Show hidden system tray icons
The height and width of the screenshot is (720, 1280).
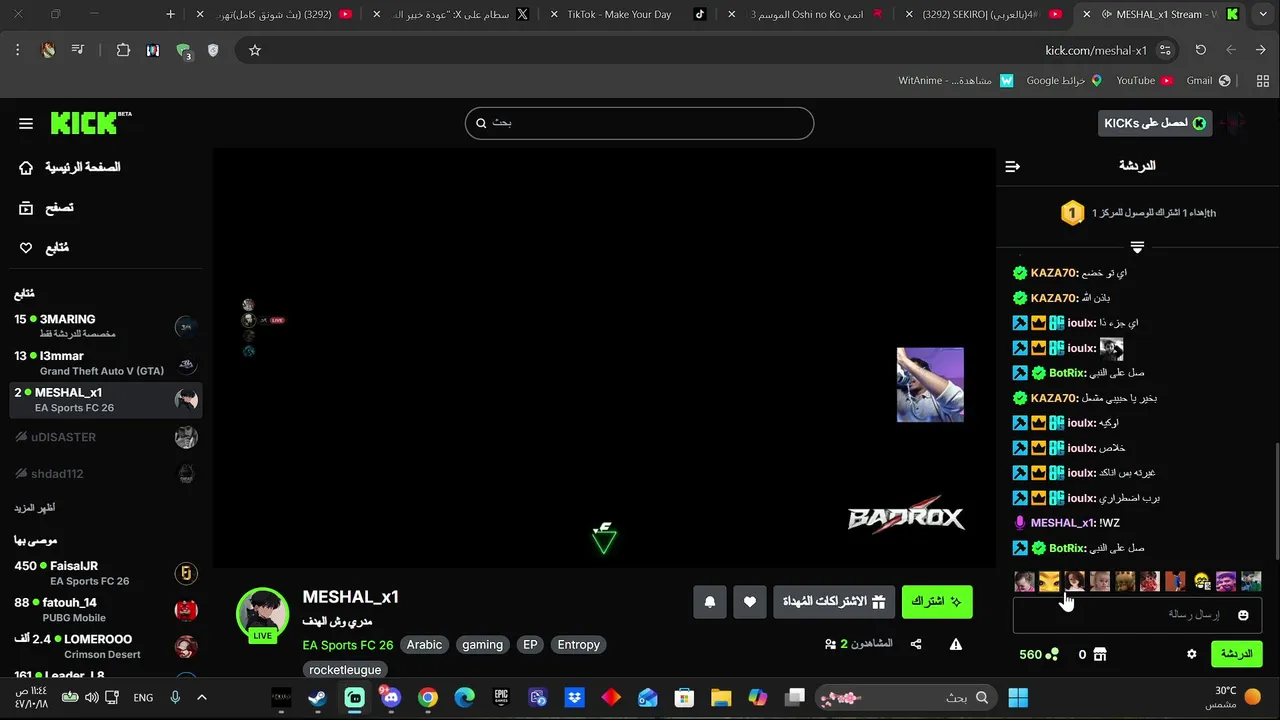pos(201,697)
